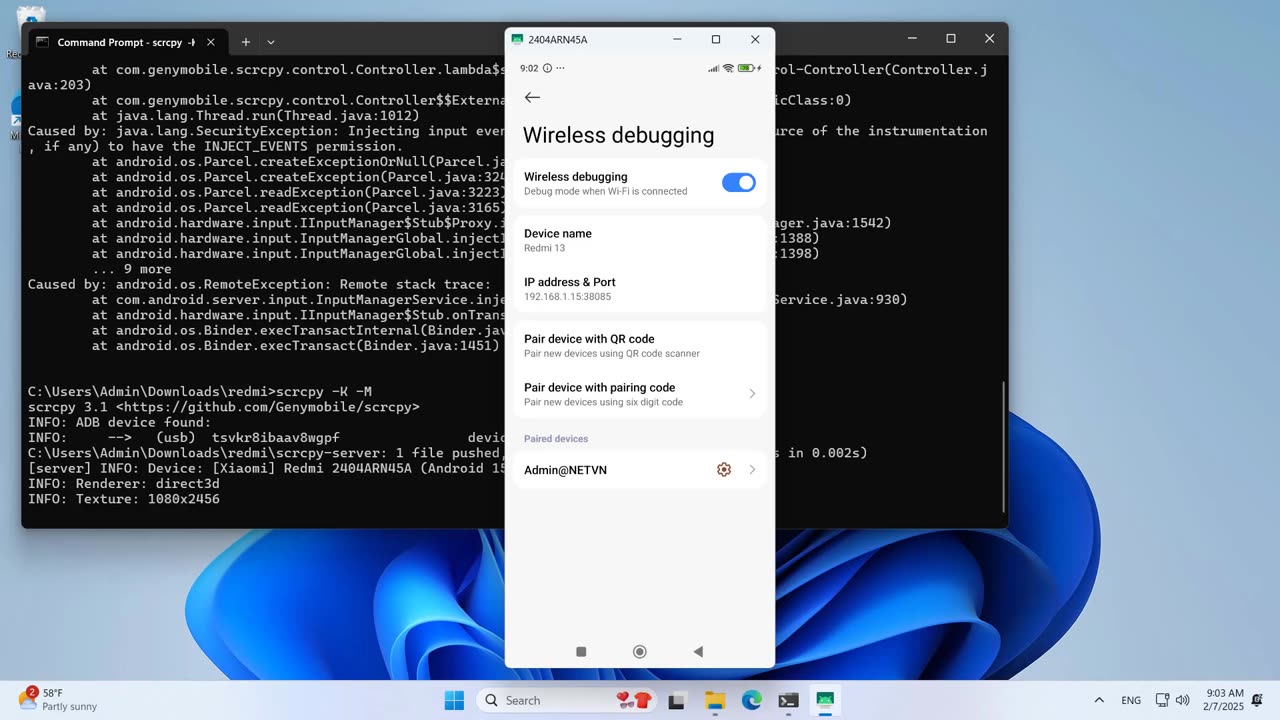Open the gear settings for Admin@NETVN
Screen dimensions: 1280x720
click(x=724, y=470)
